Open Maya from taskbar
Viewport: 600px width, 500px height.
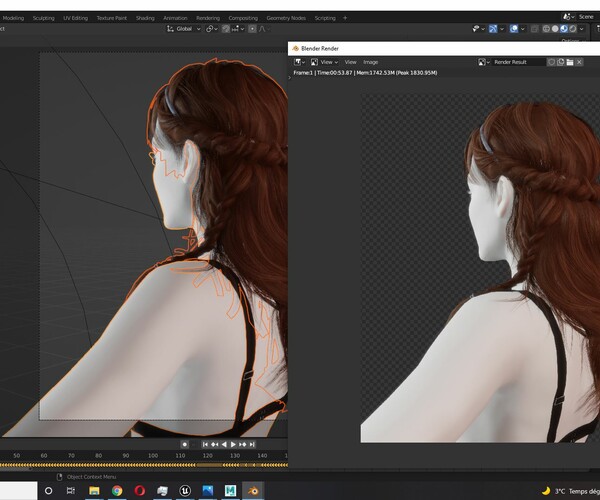[230, 491]
